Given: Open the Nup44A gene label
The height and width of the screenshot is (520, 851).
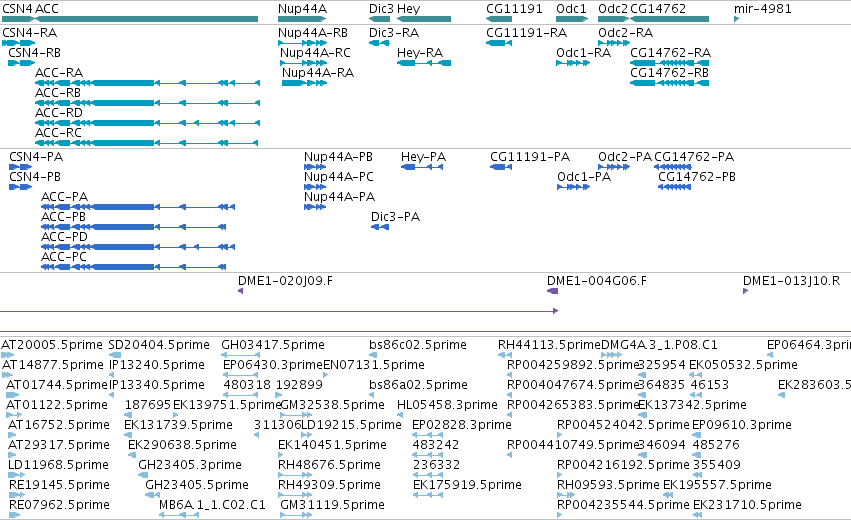Looking at the screenshot, I should 302,9.
